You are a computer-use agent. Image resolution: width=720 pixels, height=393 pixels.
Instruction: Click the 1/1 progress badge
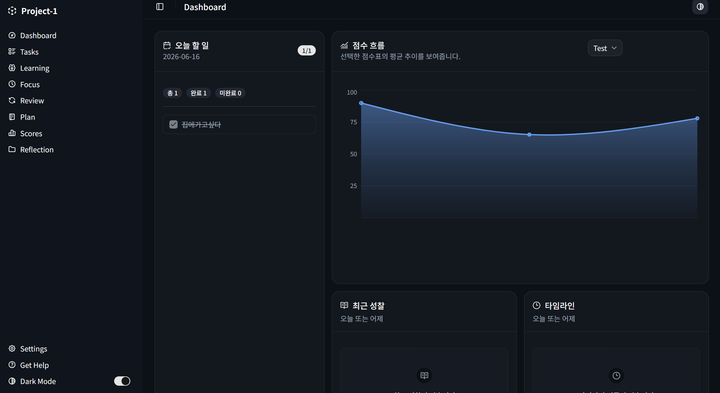307,51
